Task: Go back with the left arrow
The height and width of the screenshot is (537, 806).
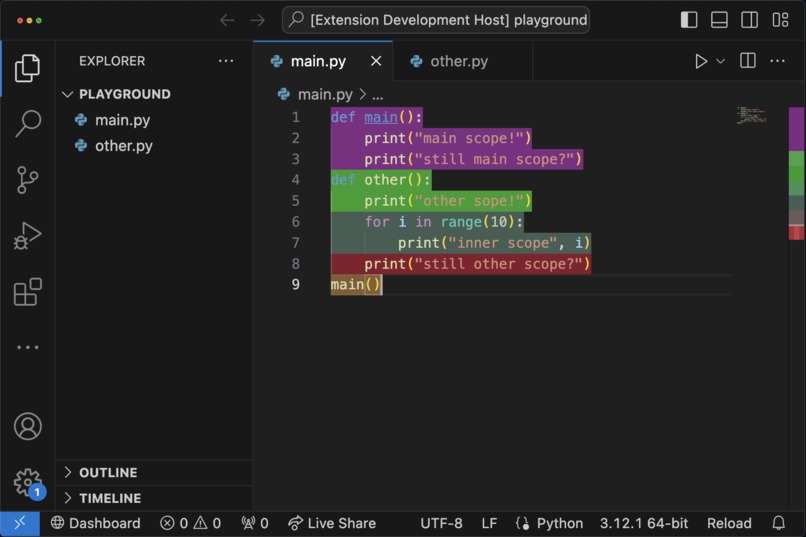Action: click(x=227, y=20)
